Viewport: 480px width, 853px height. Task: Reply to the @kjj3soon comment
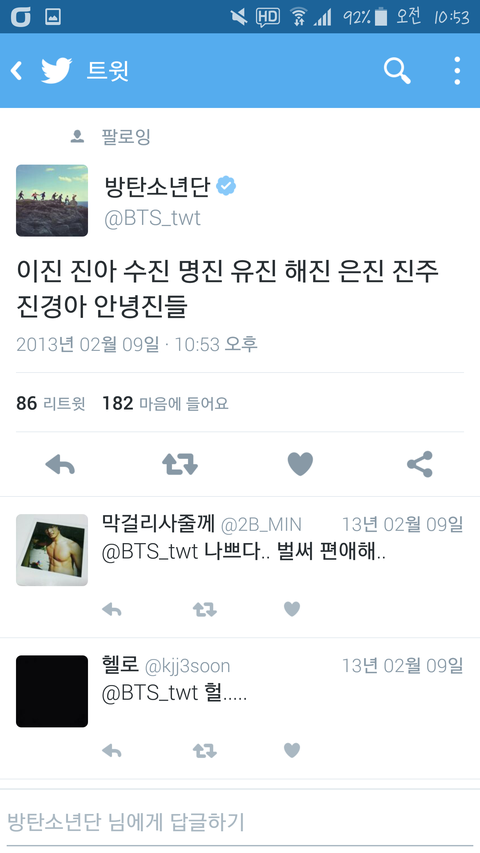(112, 751)
